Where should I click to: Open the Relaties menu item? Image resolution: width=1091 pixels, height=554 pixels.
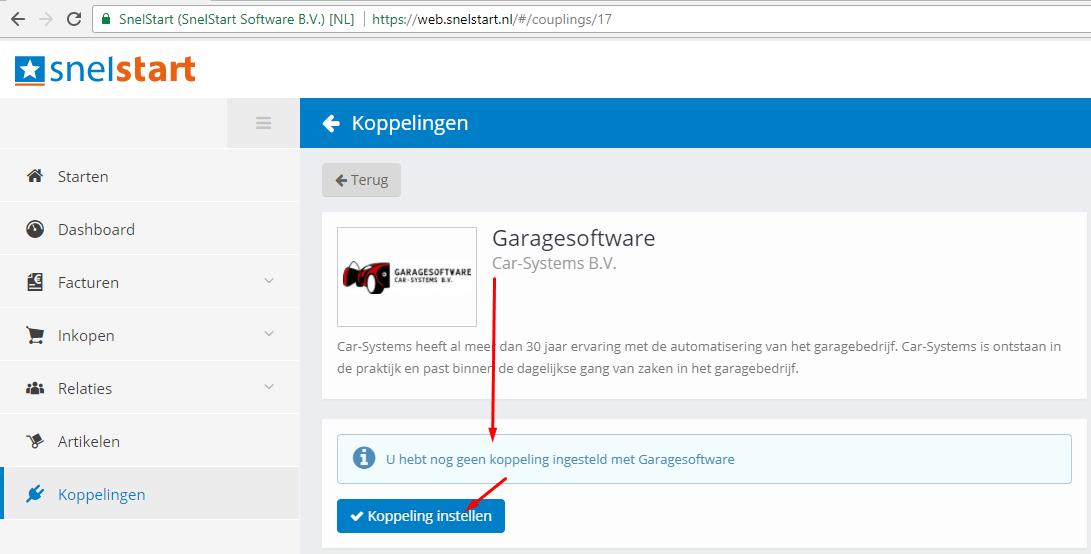click(x=150, y=388)
